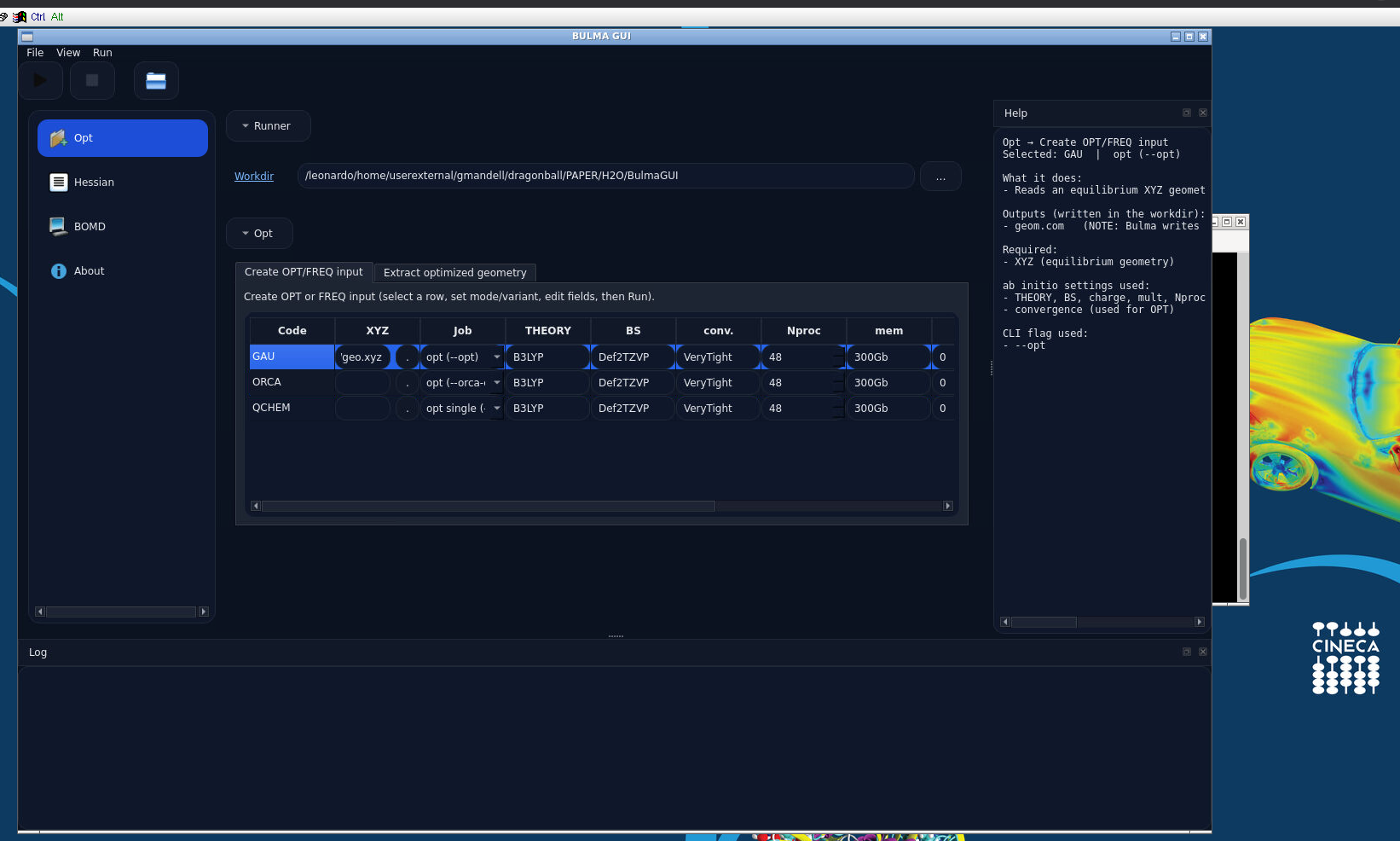Click the ORCA row BS field
Screen dimensions: 1400x841
click(633, 383)
